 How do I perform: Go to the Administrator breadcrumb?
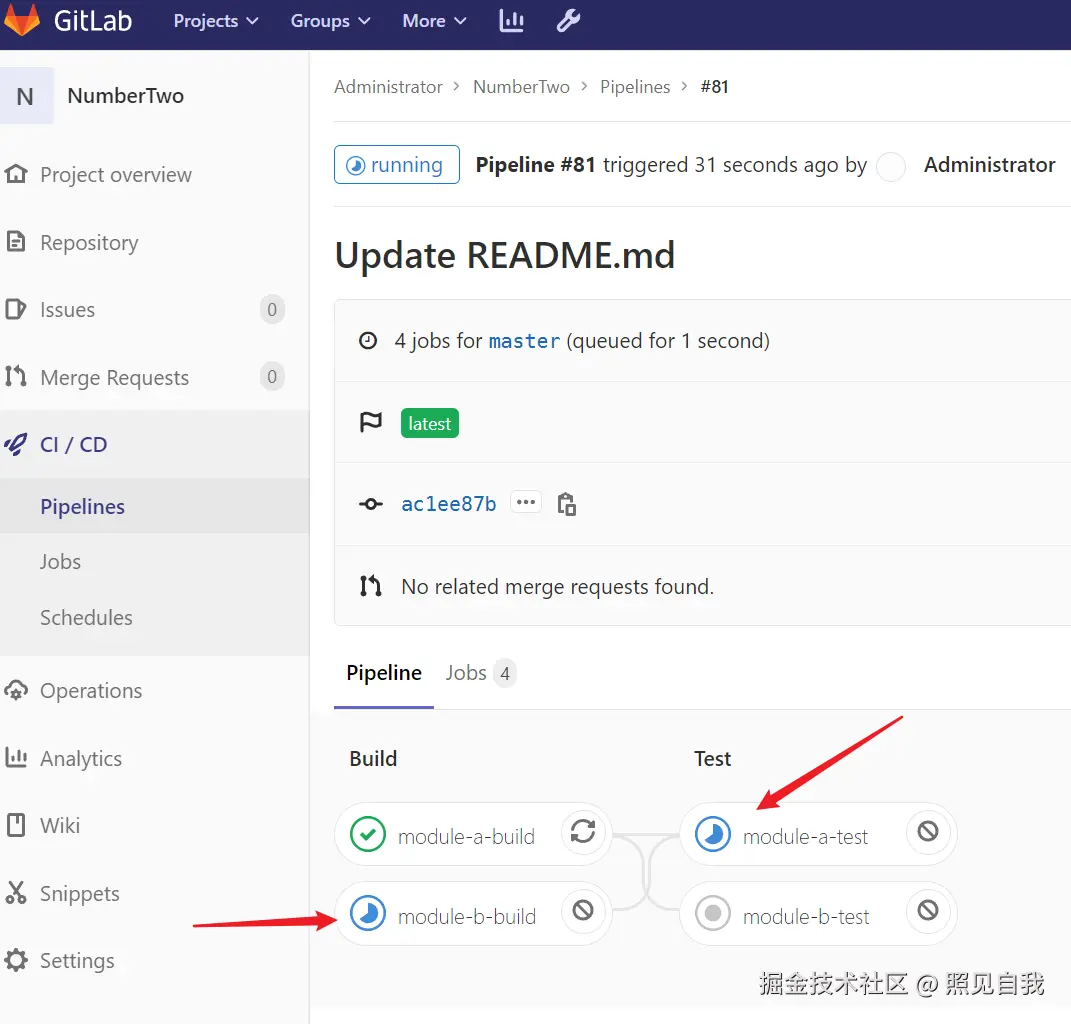pos(388,87)
